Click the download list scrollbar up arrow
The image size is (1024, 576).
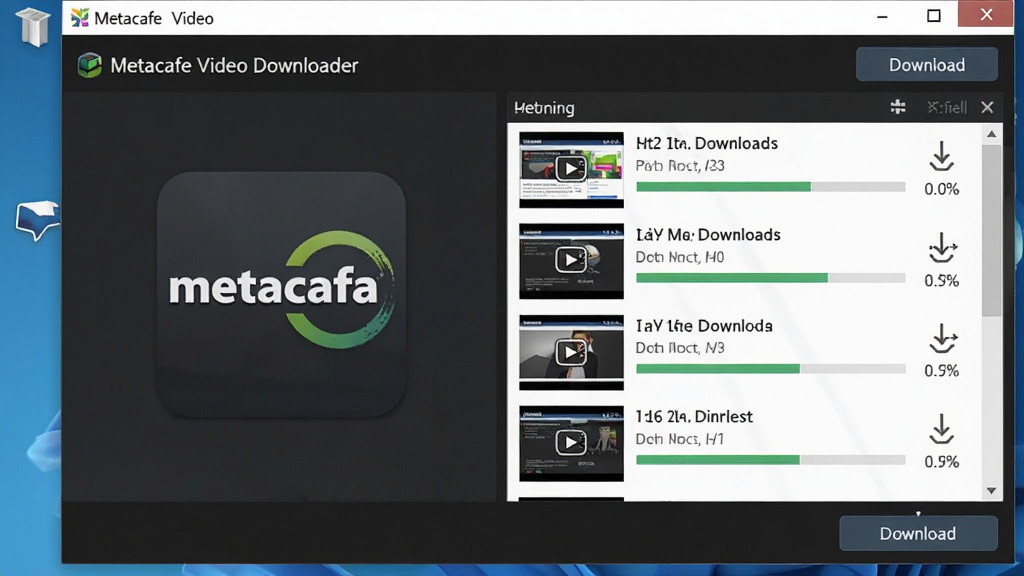991,135
